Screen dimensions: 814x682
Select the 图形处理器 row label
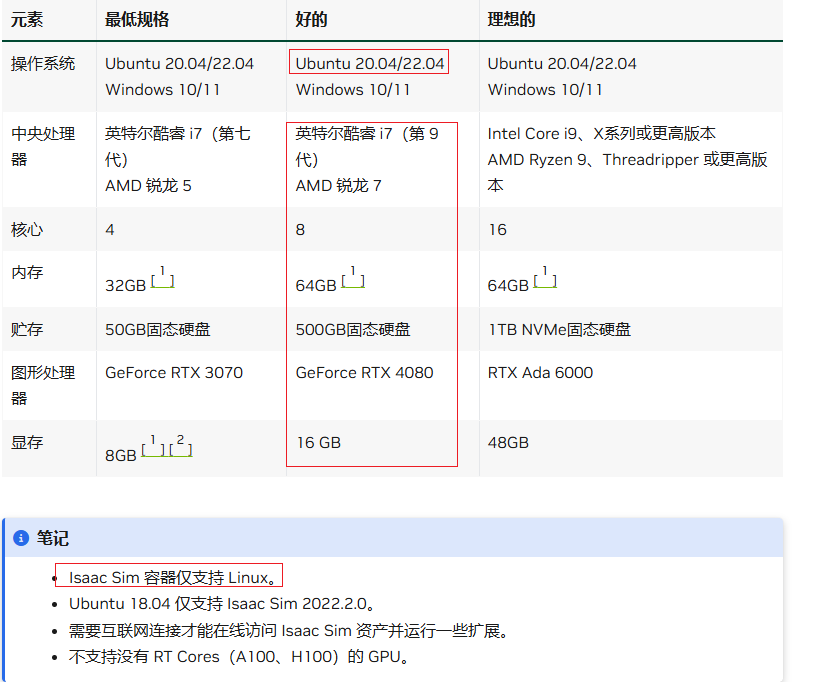[x=43, y=385]
